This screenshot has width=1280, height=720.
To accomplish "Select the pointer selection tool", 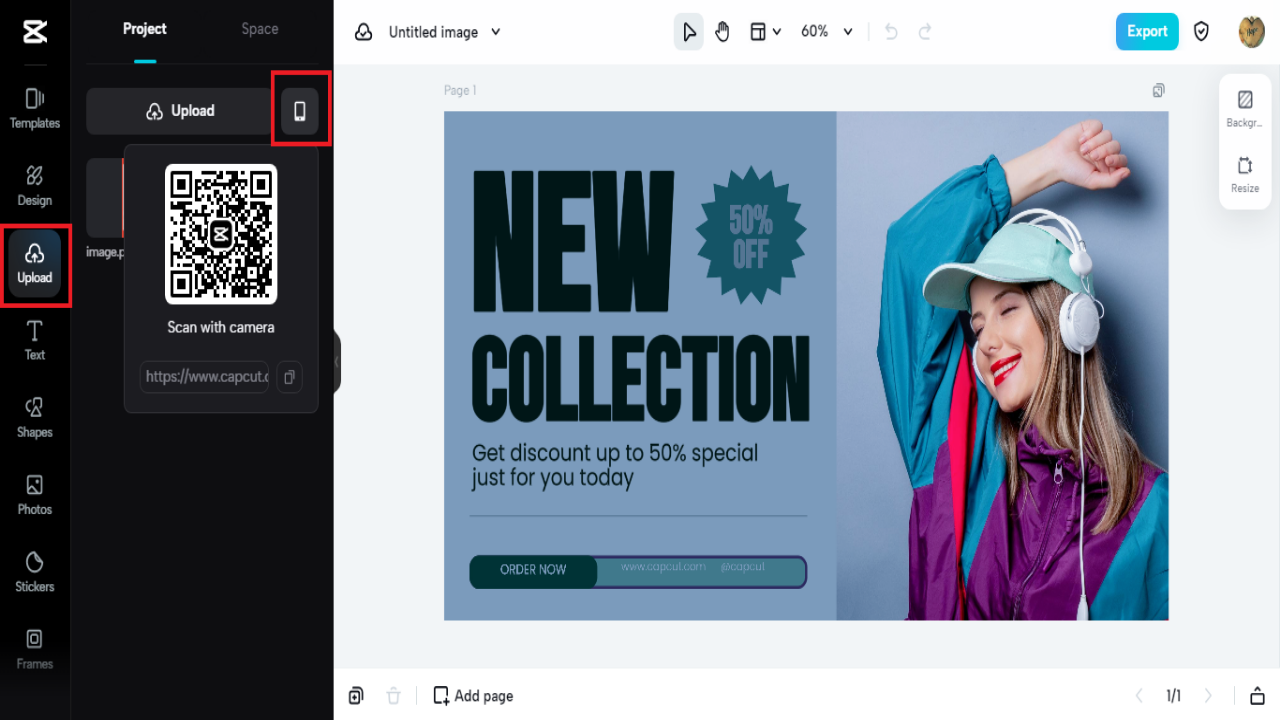I will (689, 32).
